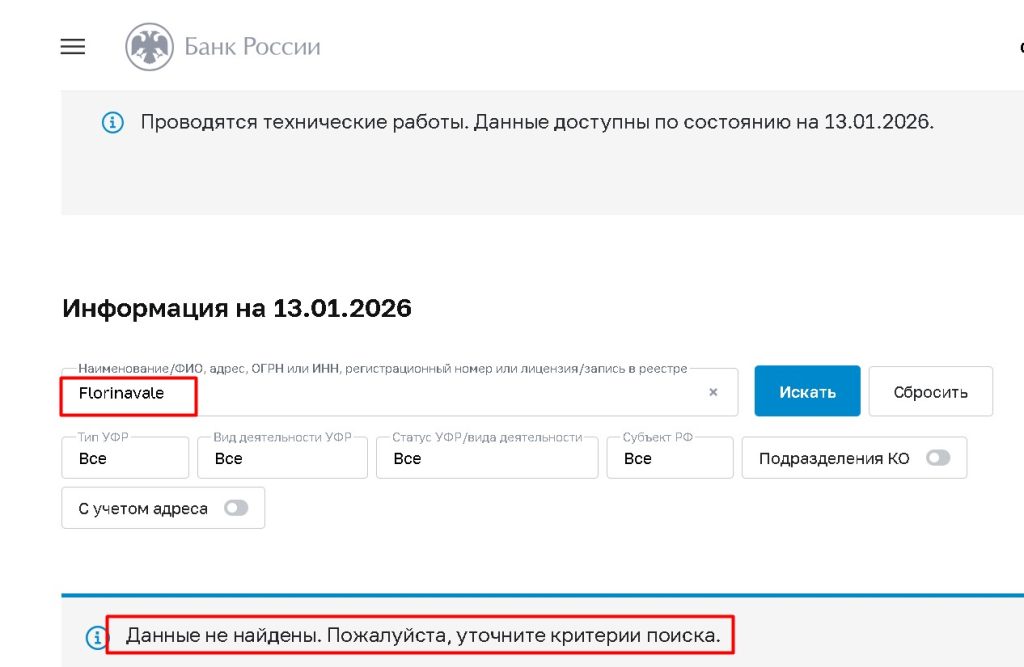
Task: Click the info icon next to technical works notice
Action: click(x=111, y=122)
